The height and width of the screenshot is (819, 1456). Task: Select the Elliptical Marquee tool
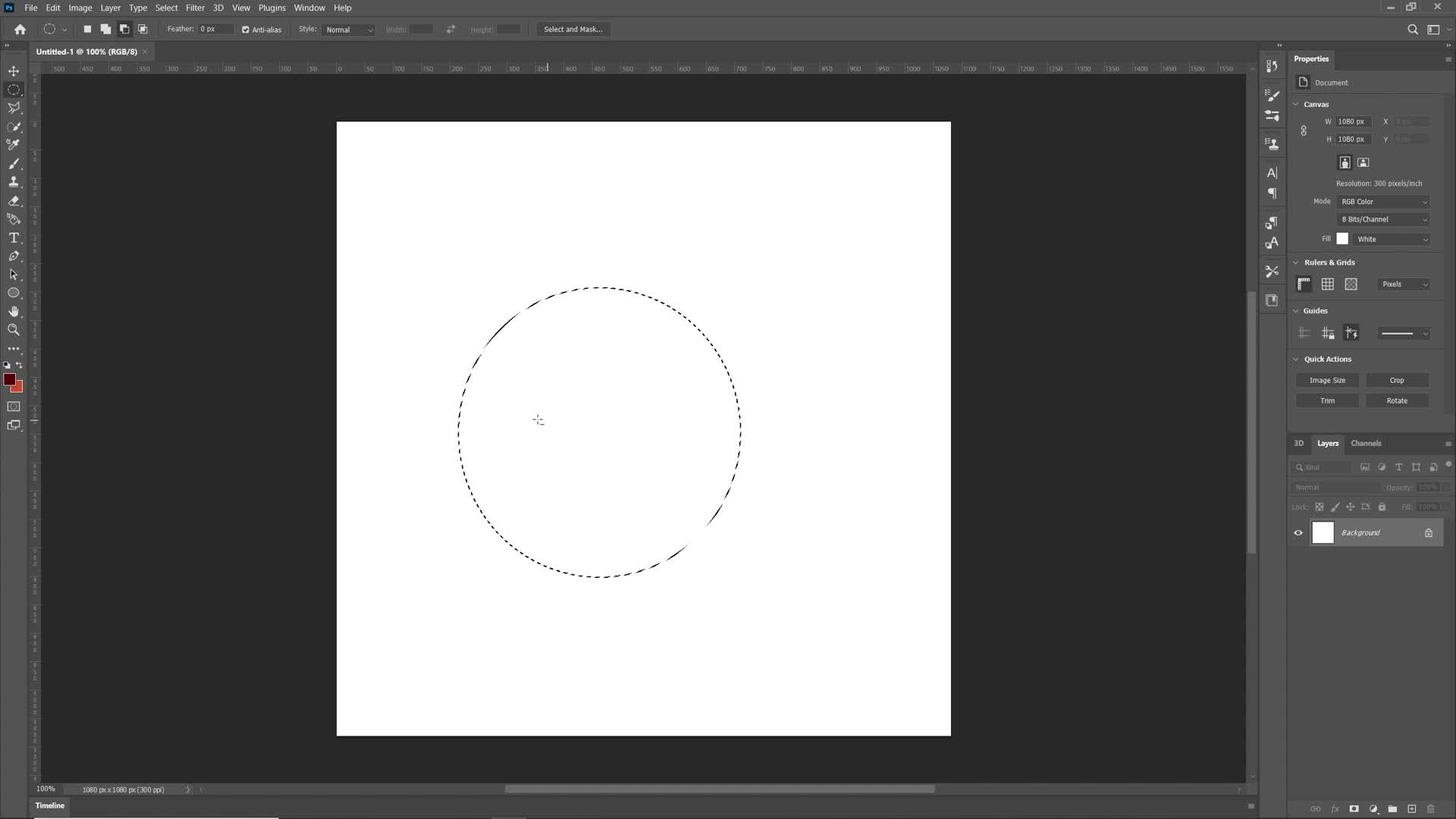point(14,89)
